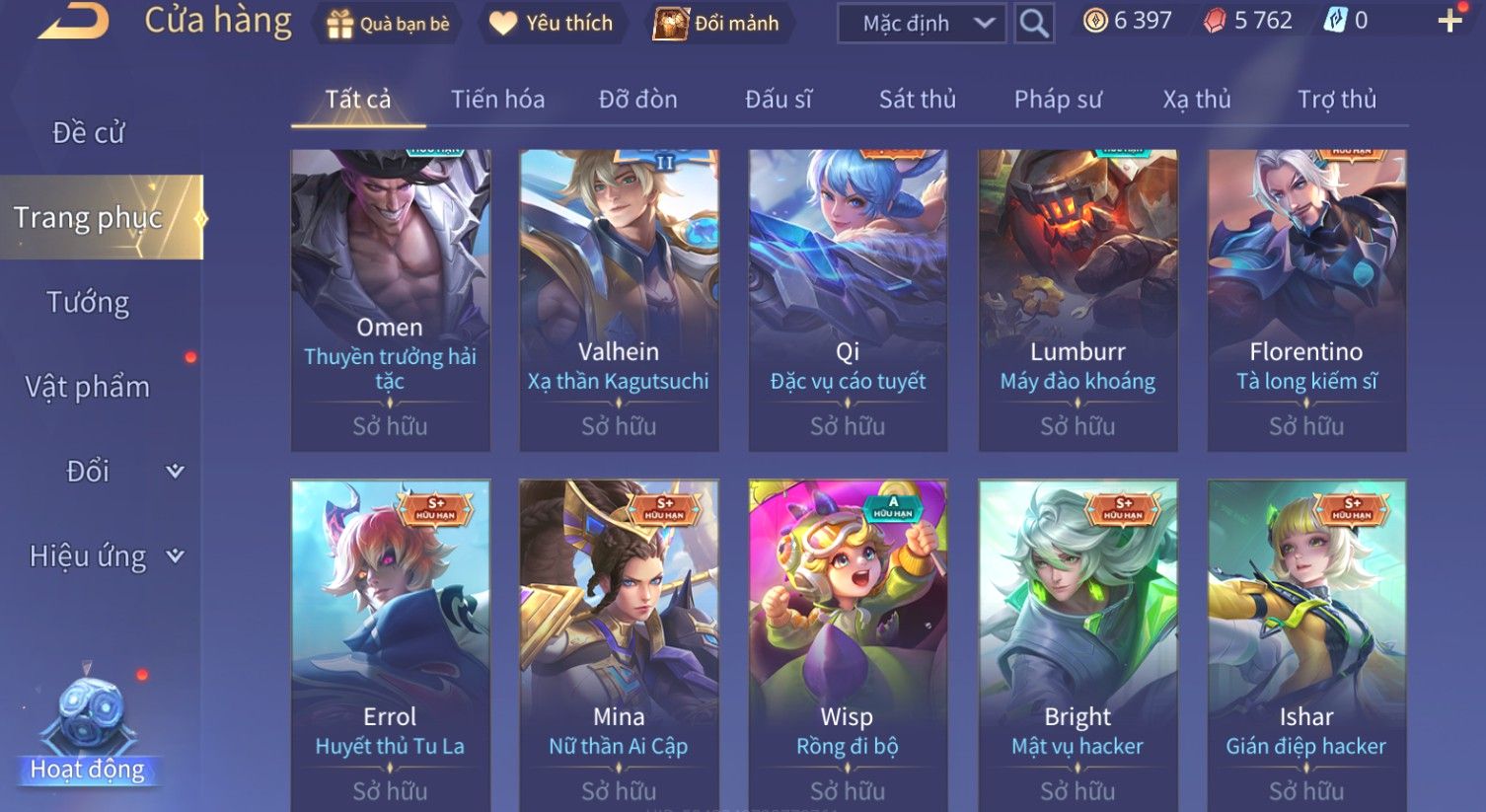Select the Valhein Xạ thần Kagutsuchi skin card

pos(619,300)
